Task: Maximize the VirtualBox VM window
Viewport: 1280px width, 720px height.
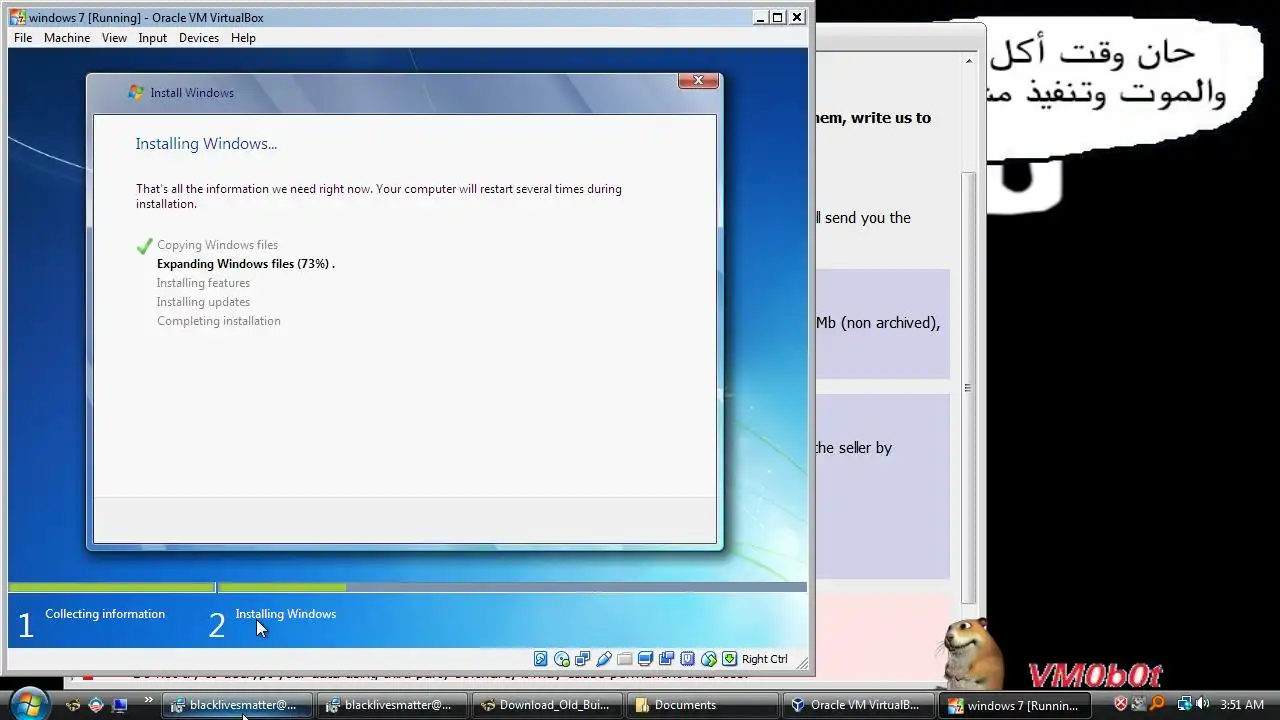Action: [x=778, y=17]
